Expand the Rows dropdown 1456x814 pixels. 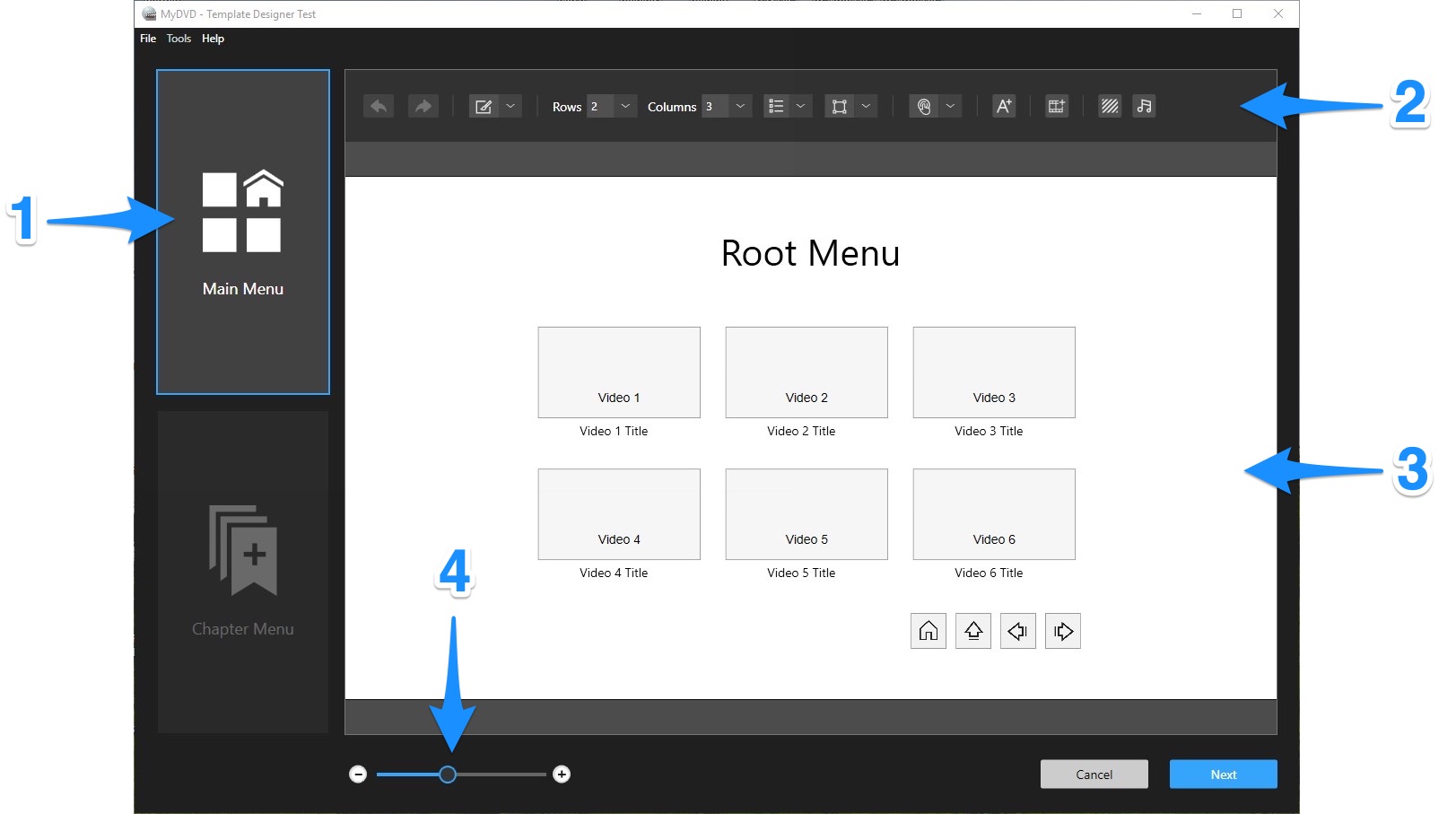625,106
